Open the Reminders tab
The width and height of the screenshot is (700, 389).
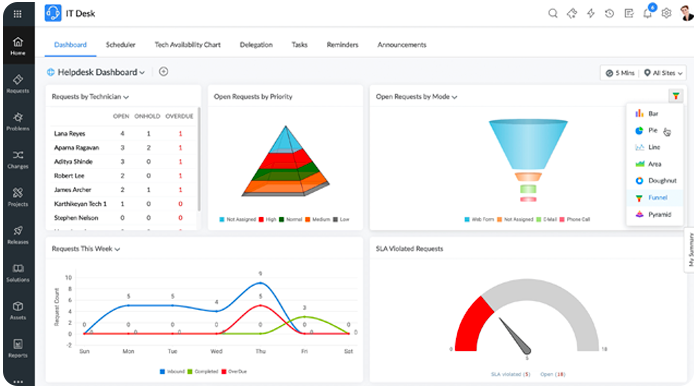point(342,45)
